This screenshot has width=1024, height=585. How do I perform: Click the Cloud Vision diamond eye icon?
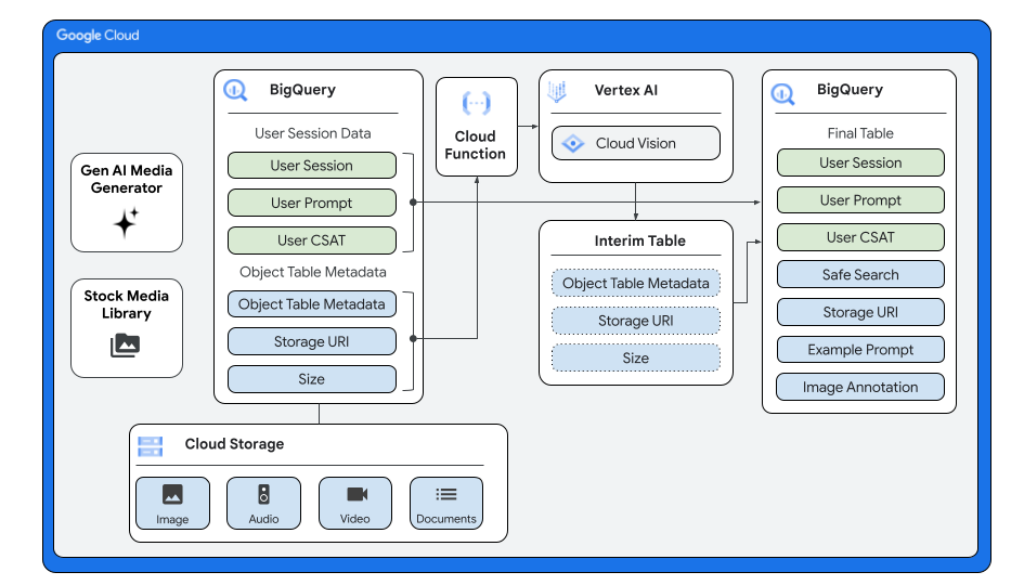[573, 143]
